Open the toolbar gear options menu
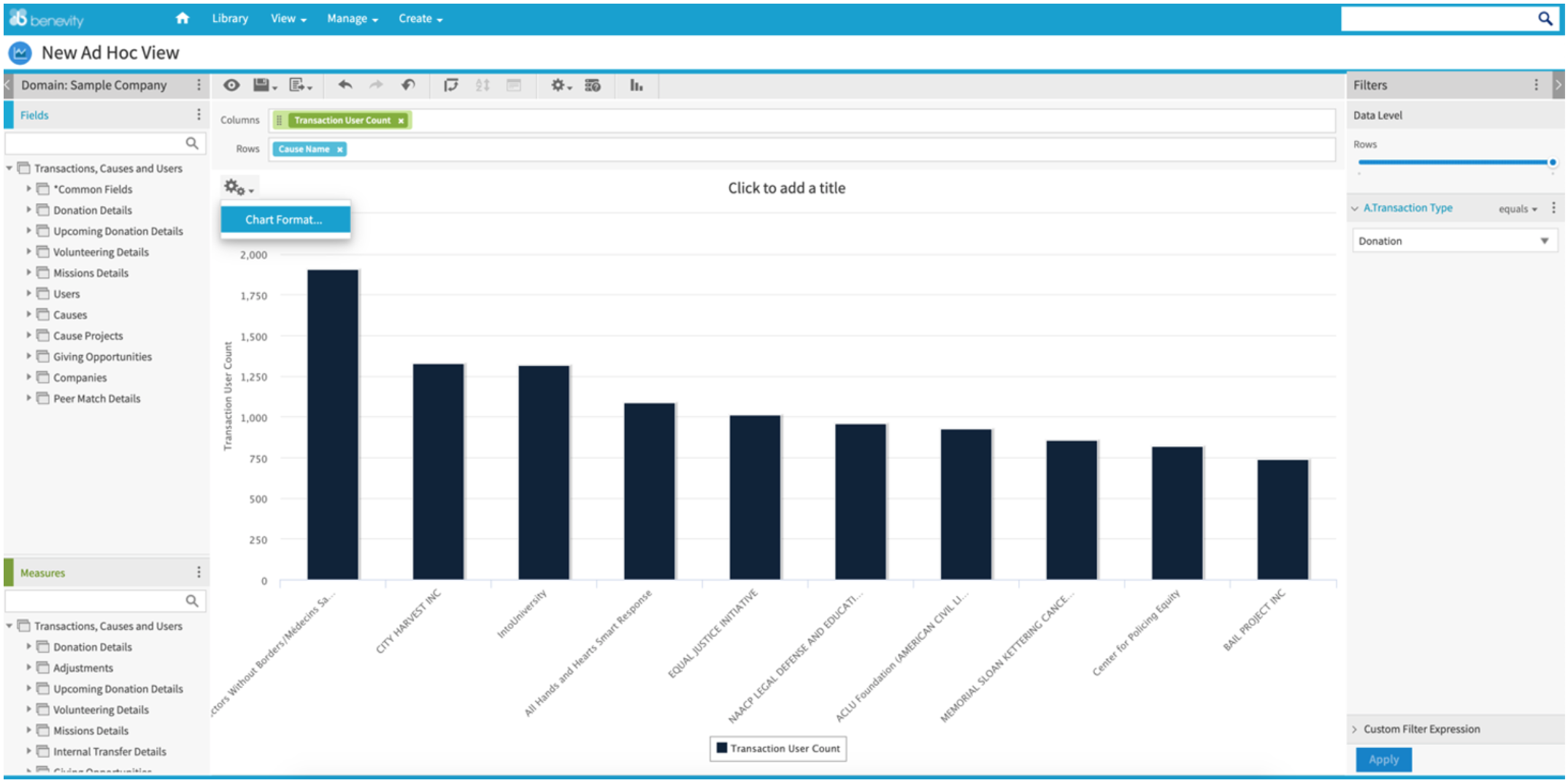Image resolution: width=1568 pixels, height=783 pixels. click(x=561, y=85)
